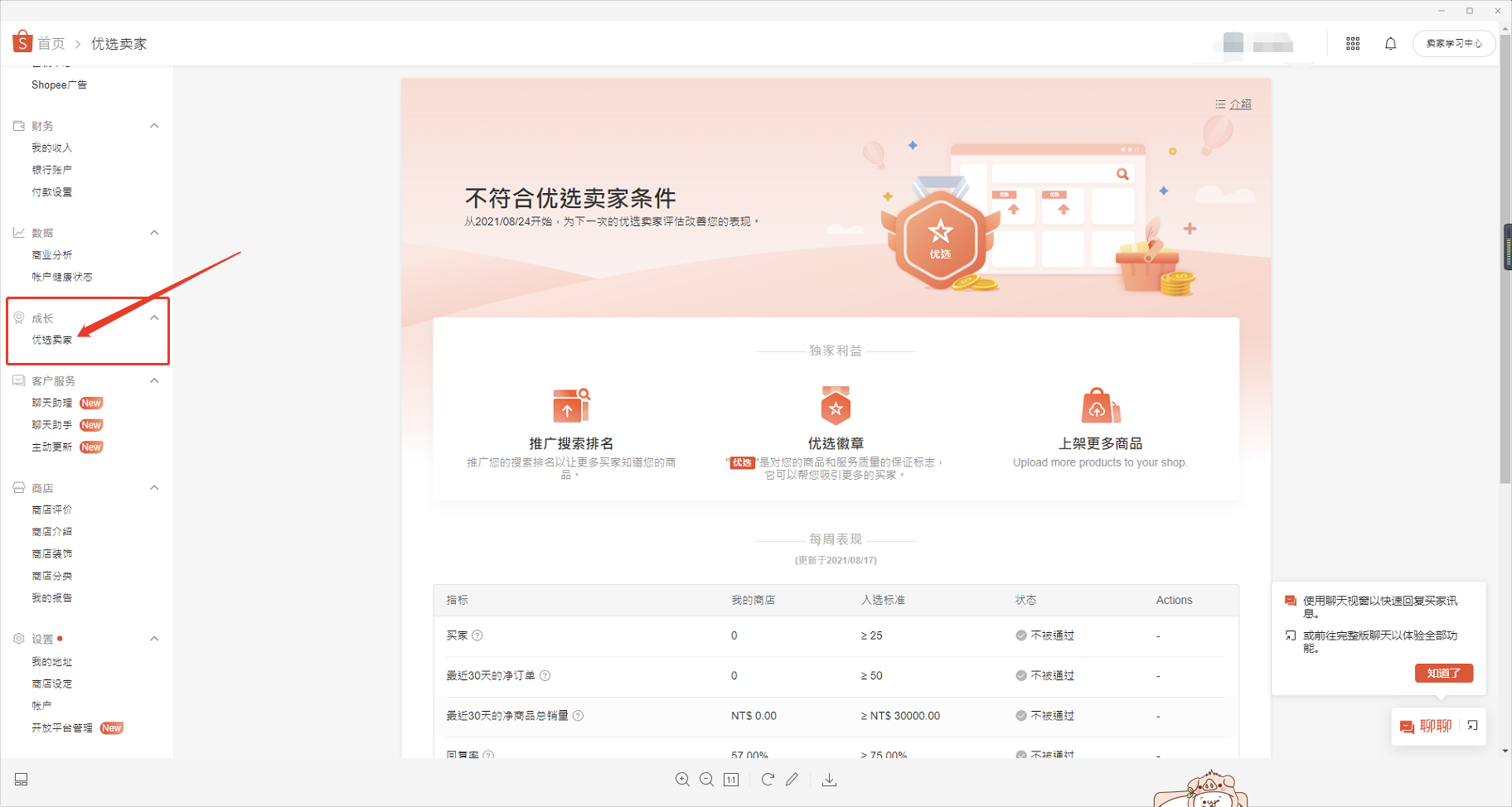The width and height of the screenshot is (1512, 807).
Task: Open 聊天助理 menu item
Action: pos(52,403)
